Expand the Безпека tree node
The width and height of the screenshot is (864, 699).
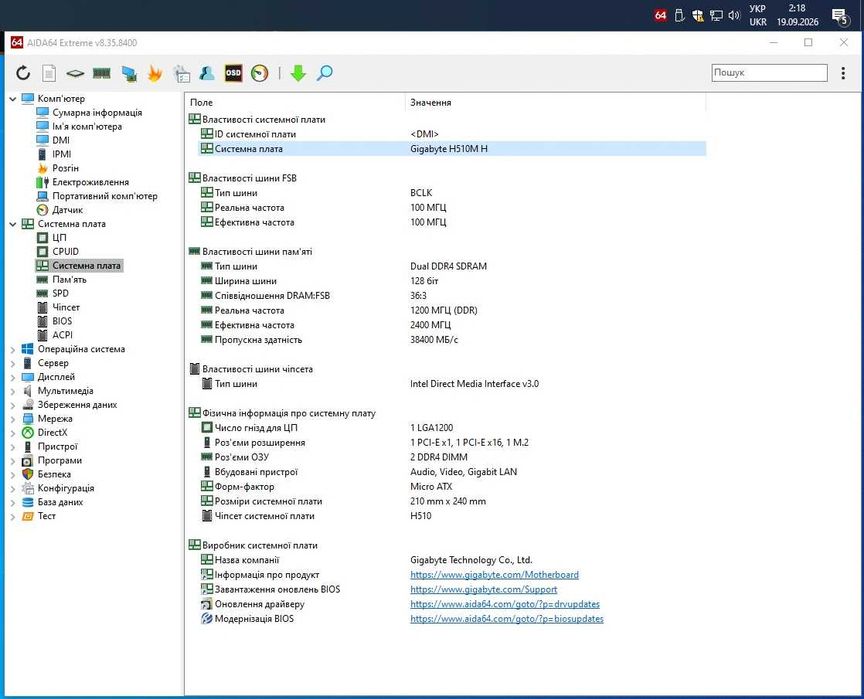click(x=13, y=474)
